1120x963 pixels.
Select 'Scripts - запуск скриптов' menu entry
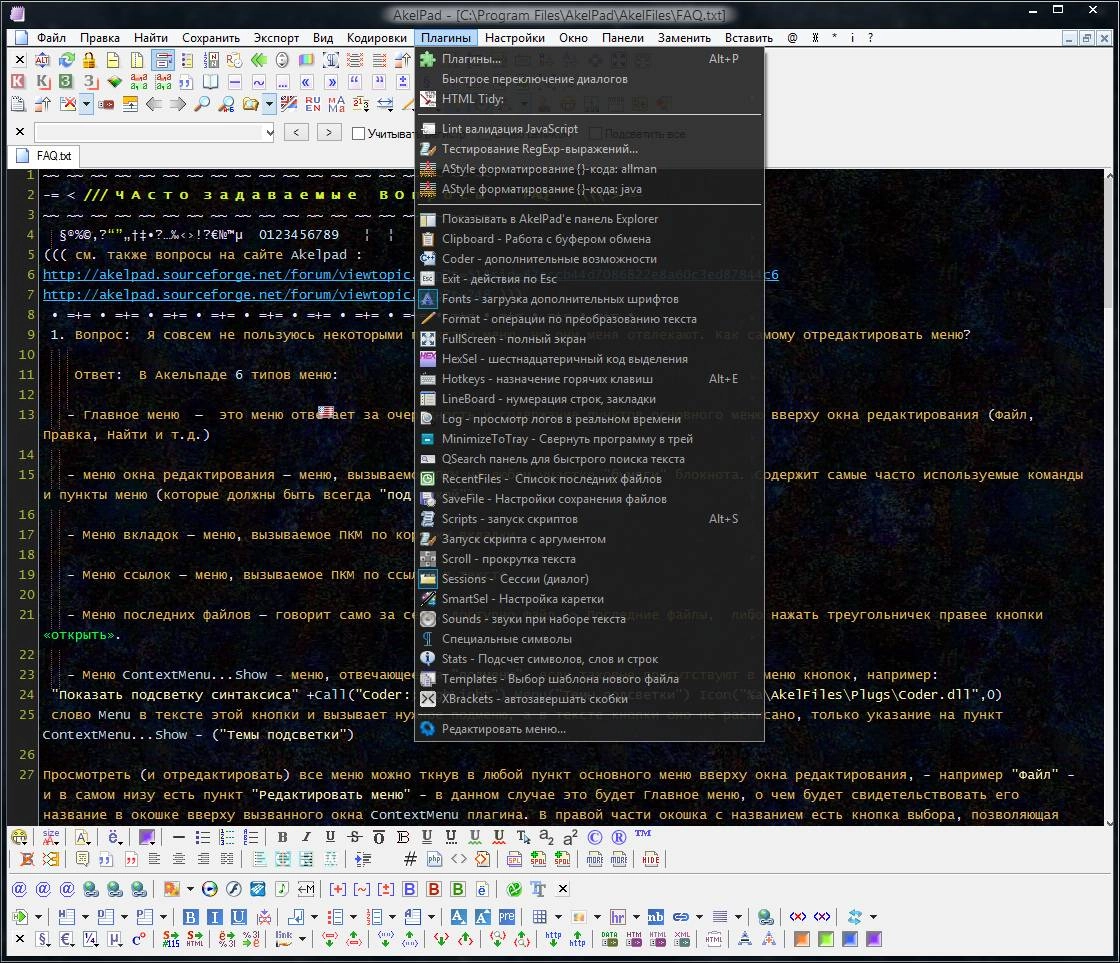click(589, 519)
